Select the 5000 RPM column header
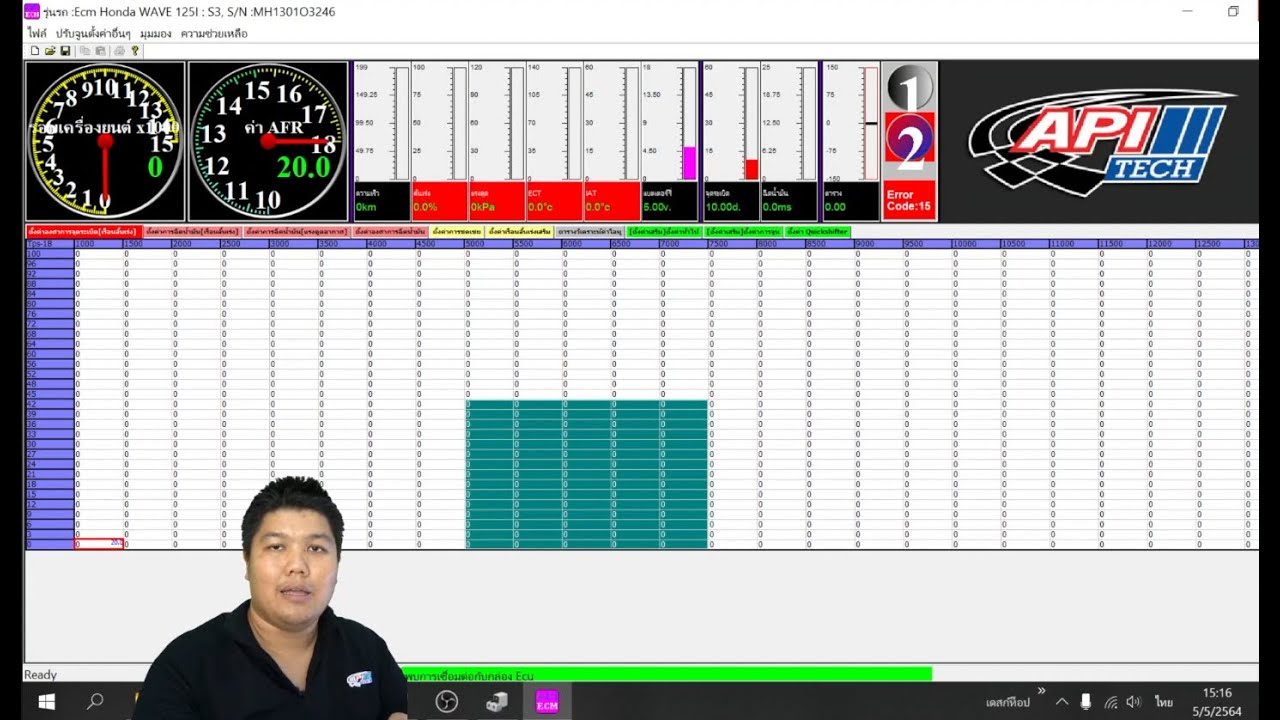Viewport: 1280px width, 720px height. pos(490,244)
